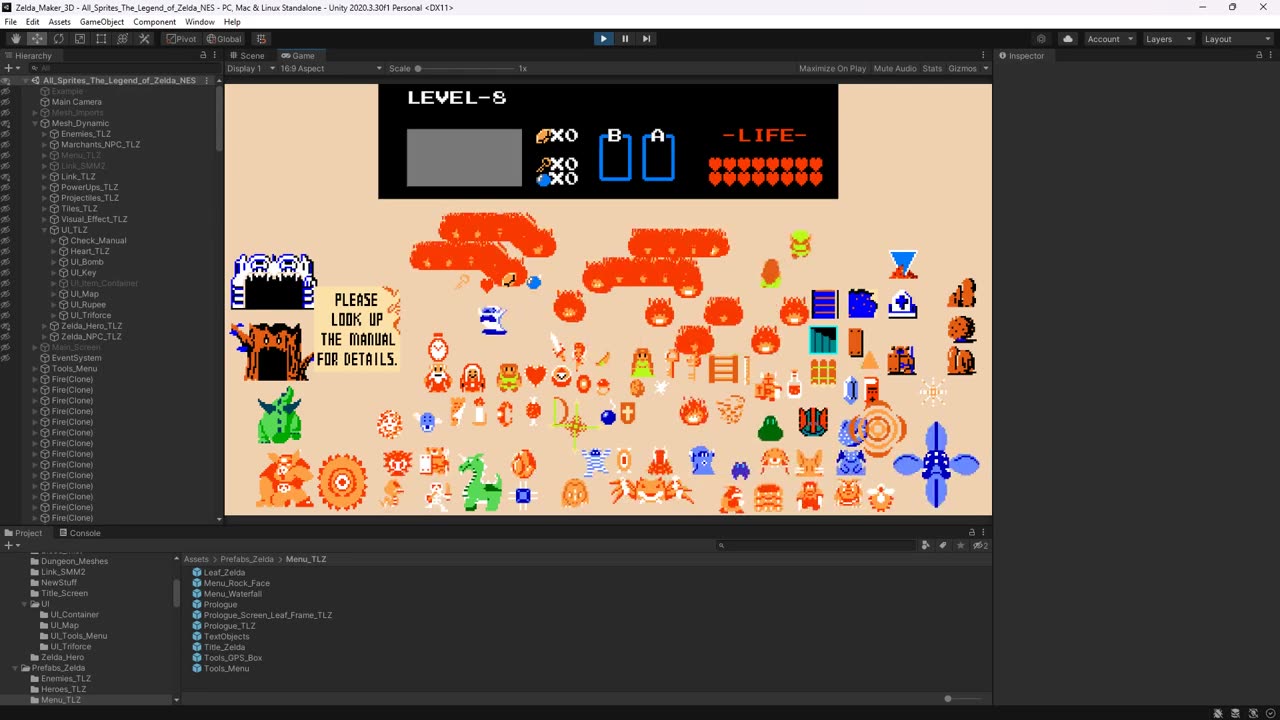This screenshot has width=1280, height=720.
Task: Toggle visibility of the Mesh_Dynamic object
Action: coord(5,123)
